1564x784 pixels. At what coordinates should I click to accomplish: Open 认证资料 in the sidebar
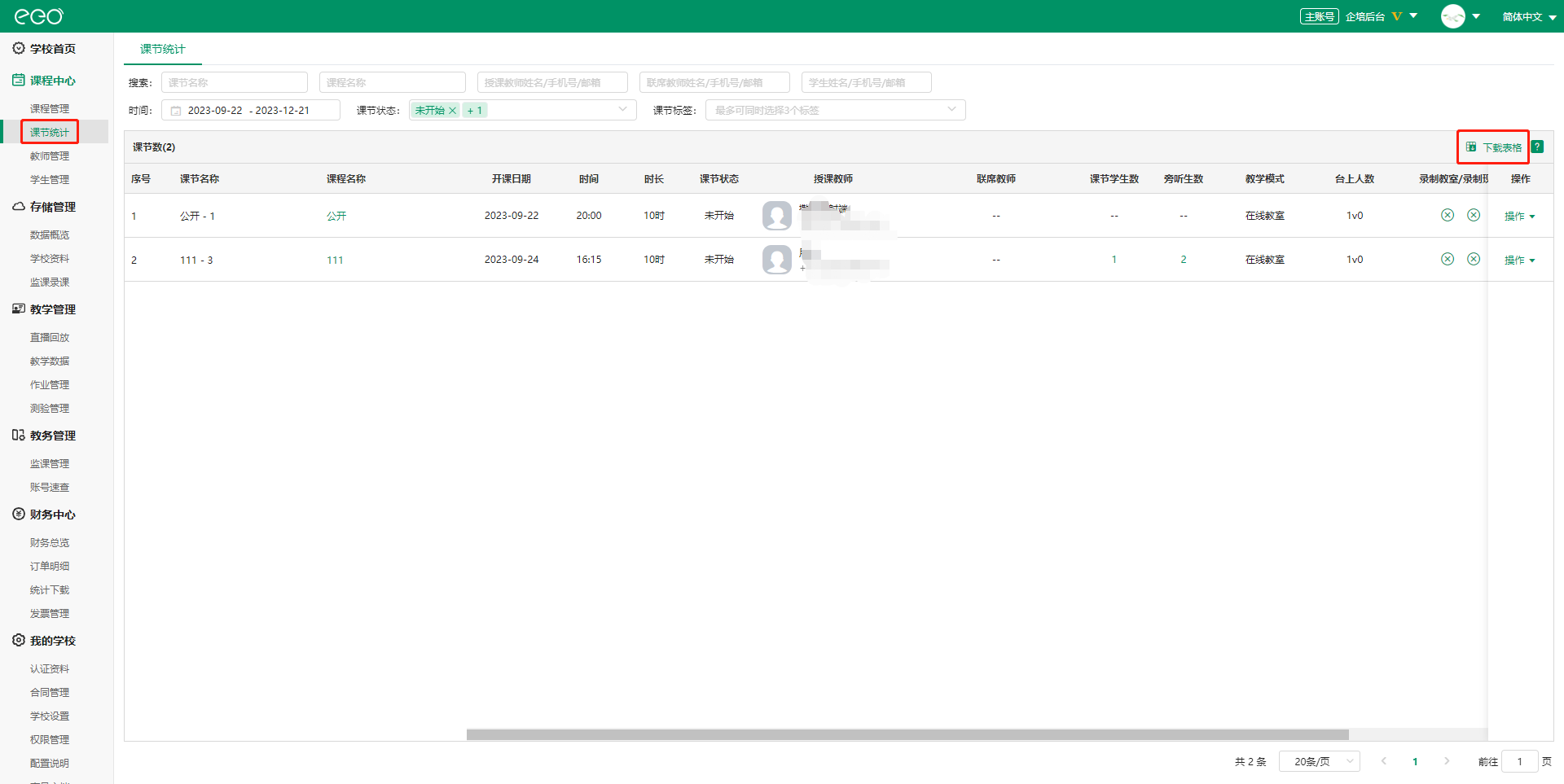50,668
